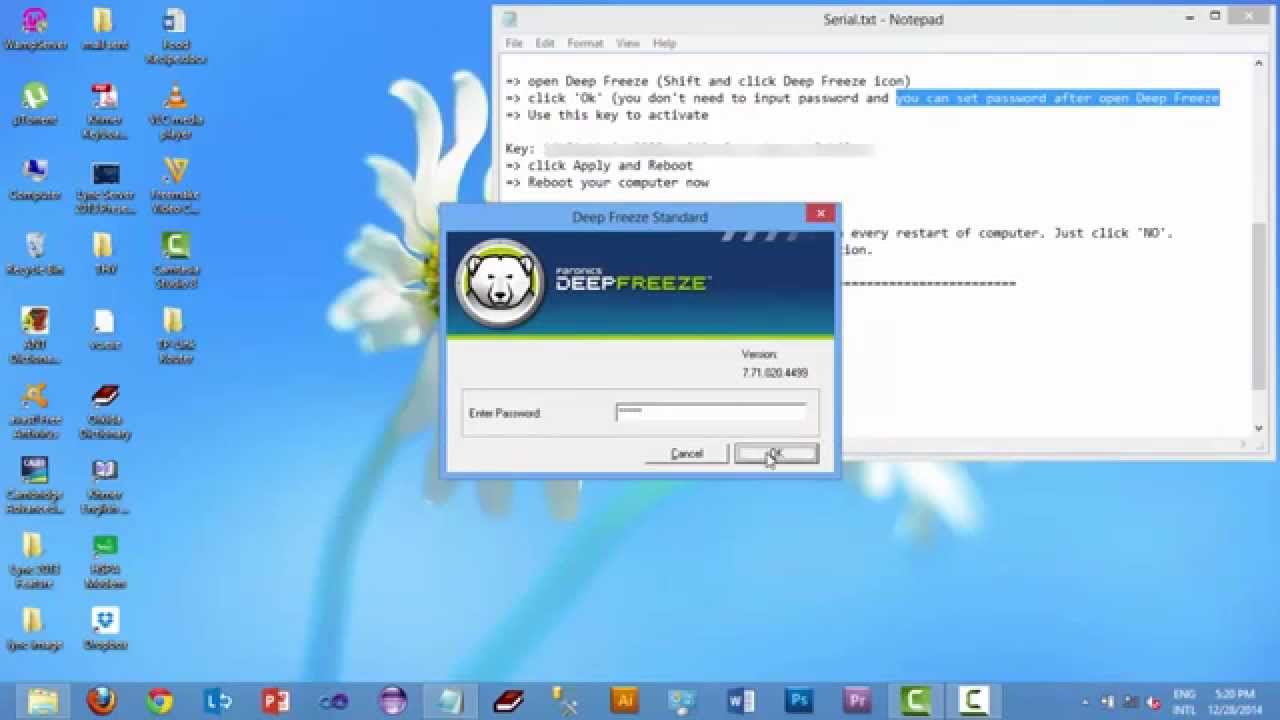Open Google Chrome from the taskbar
This screenshot has width=1280, height=720.
[159, 700]
